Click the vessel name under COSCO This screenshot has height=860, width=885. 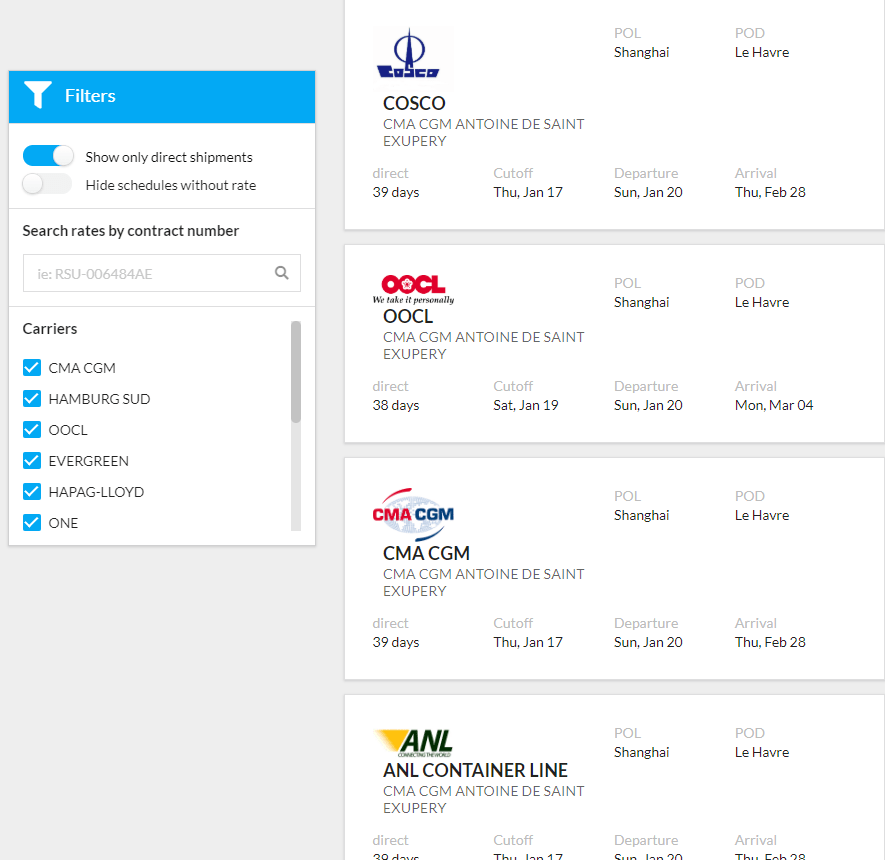[484, 133]
